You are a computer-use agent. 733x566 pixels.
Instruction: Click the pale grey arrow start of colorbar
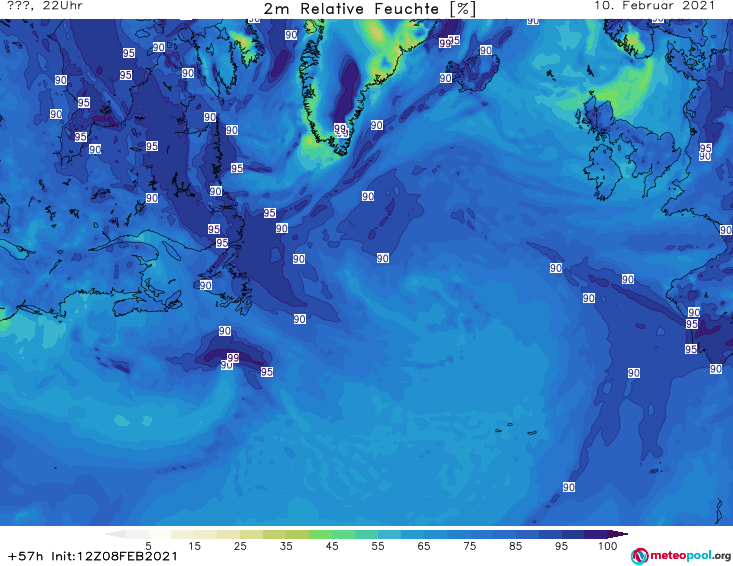point(116,534)
